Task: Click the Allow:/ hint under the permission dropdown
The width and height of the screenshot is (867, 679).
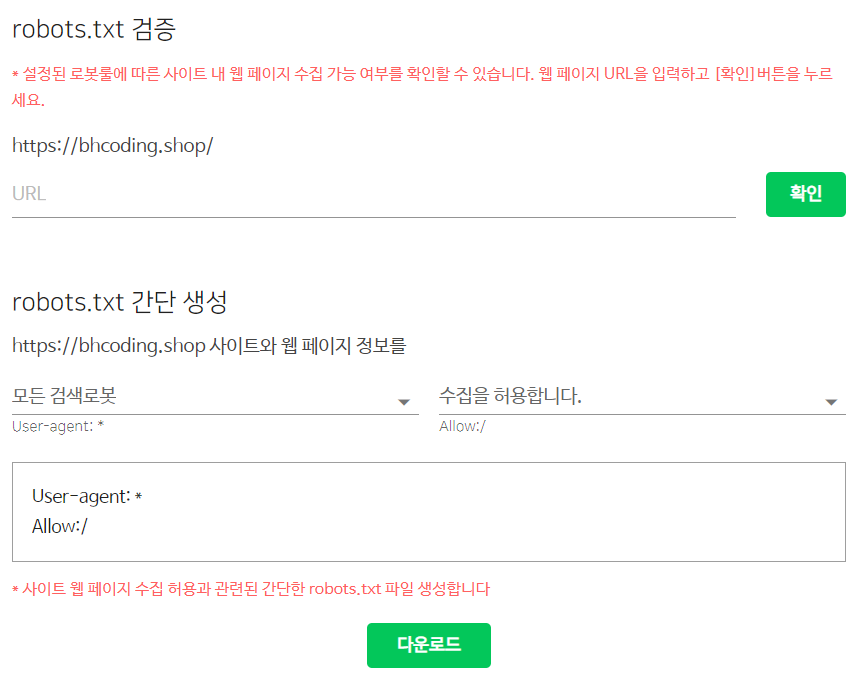Action: [462, 426]
